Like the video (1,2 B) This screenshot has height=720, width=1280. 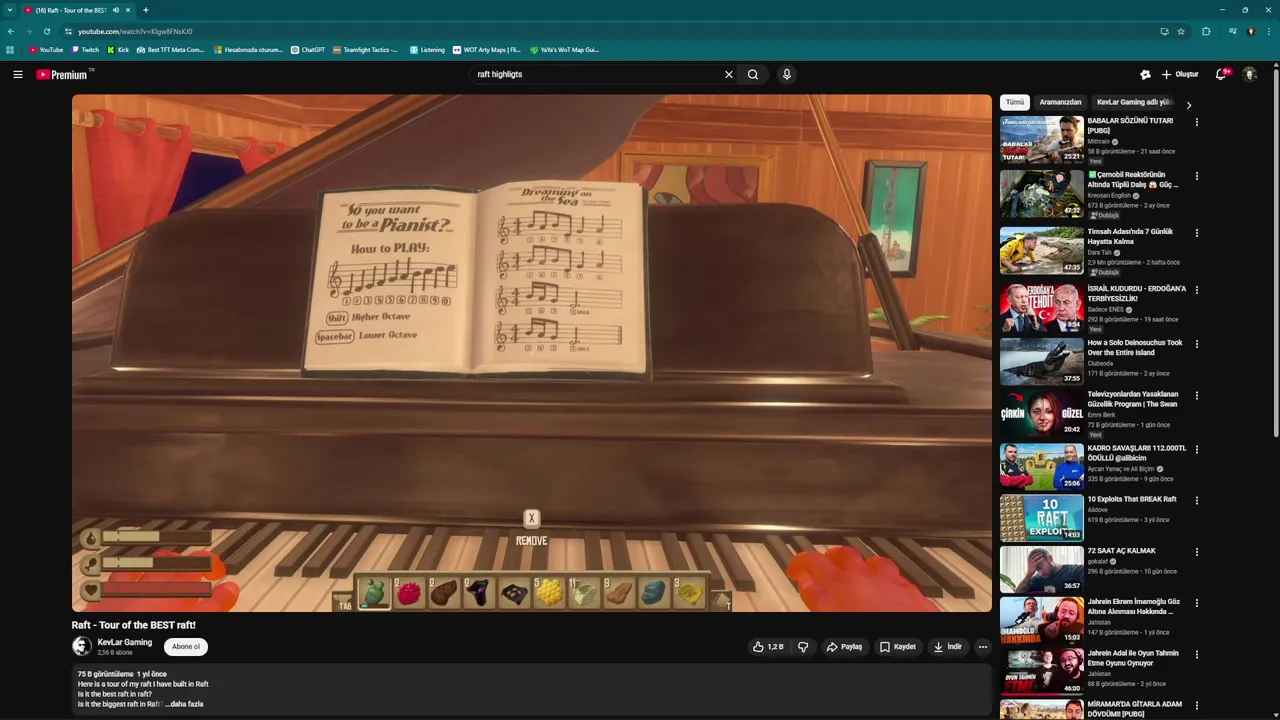point(768,647)
